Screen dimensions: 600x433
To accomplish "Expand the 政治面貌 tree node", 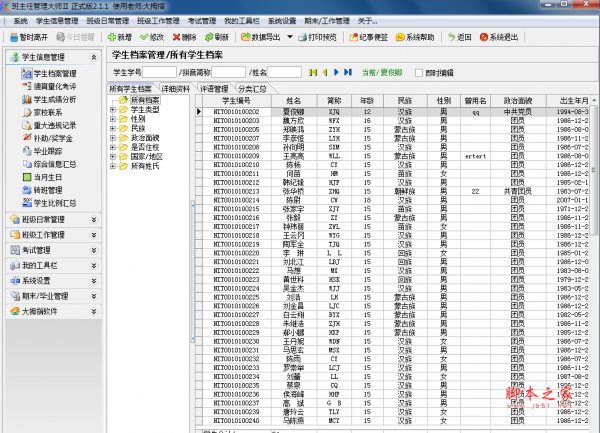I will pyautogui.click(x=112, y=138).
